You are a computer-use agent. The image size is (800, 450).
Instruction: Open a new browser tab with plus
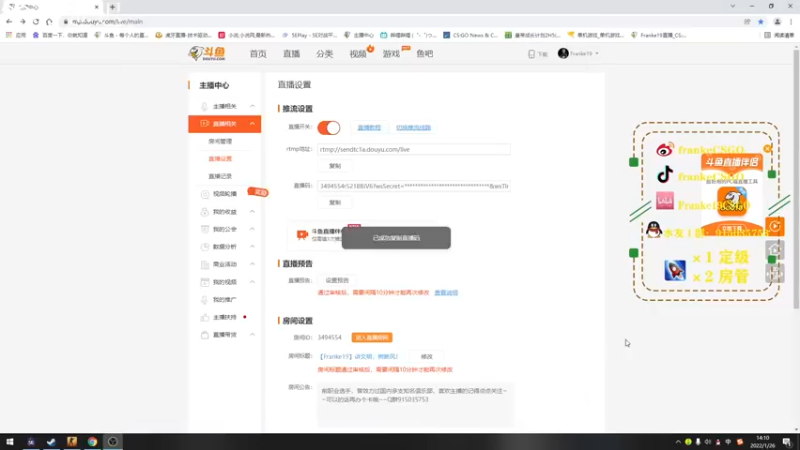(x=112, y=7)
